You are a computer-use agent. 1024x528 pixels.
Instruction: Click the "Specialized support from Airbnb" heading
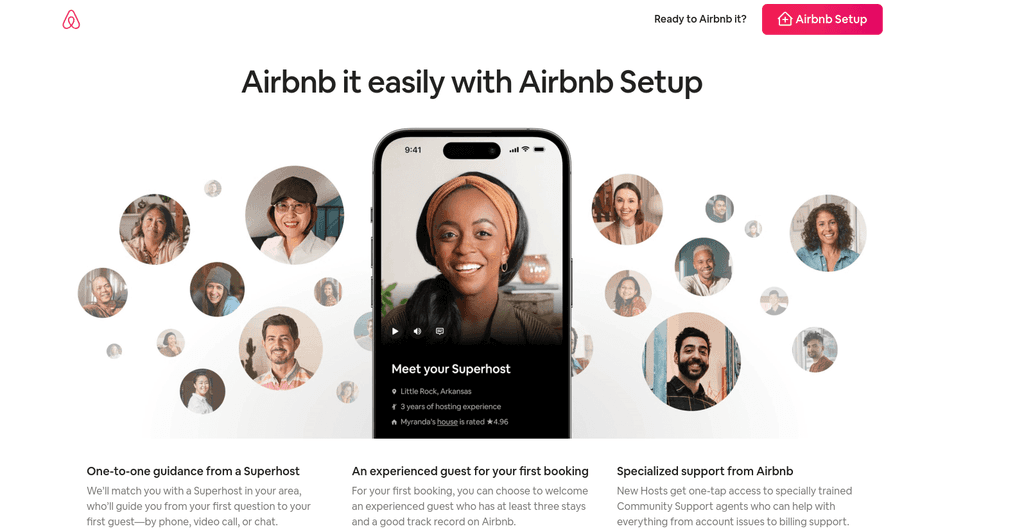705,471
